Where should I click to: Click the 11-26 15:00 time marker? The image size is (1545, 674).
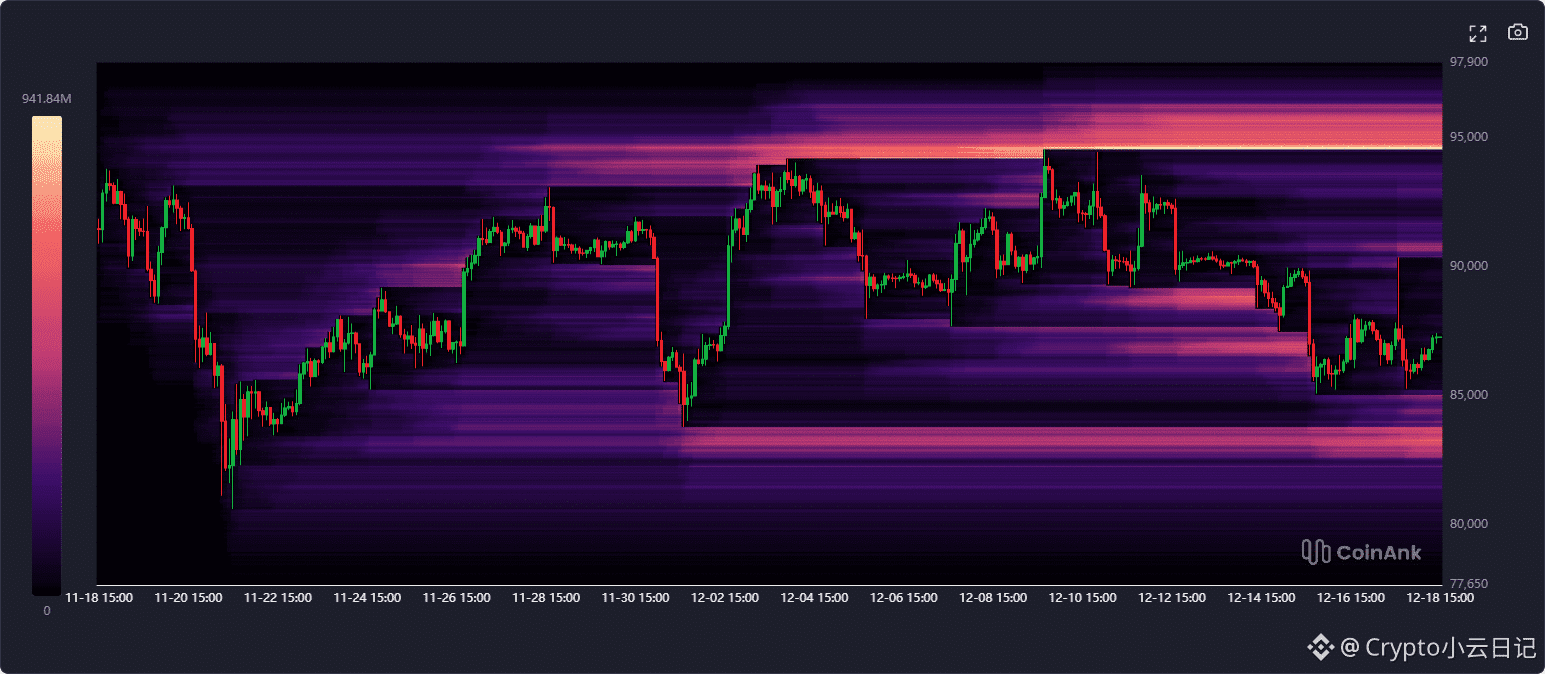(x=457, y=598)
